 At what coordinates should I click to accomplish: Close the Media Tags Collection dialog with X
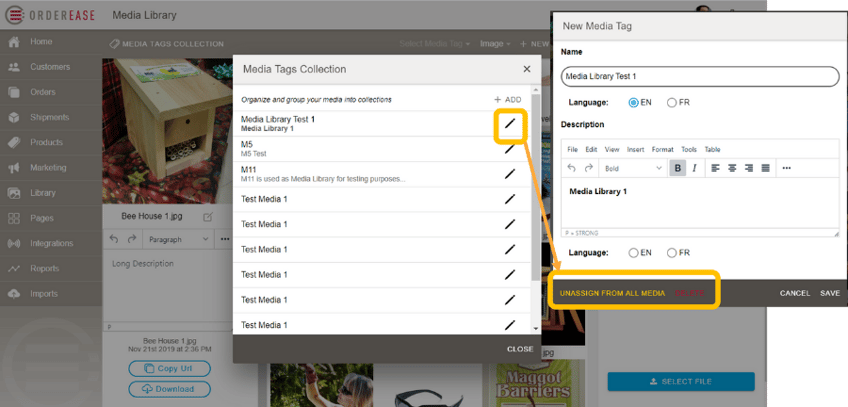[x=527, y=69]
